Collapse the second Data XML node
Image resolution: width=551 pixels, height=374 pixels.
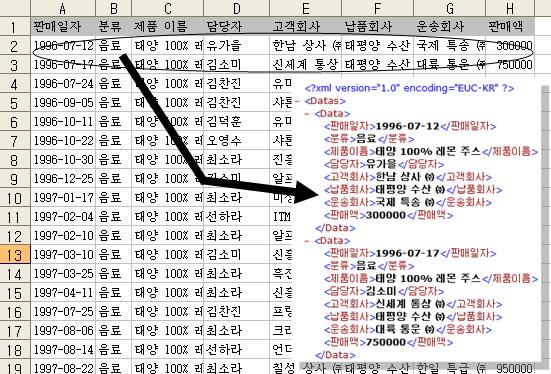(307, 241)
